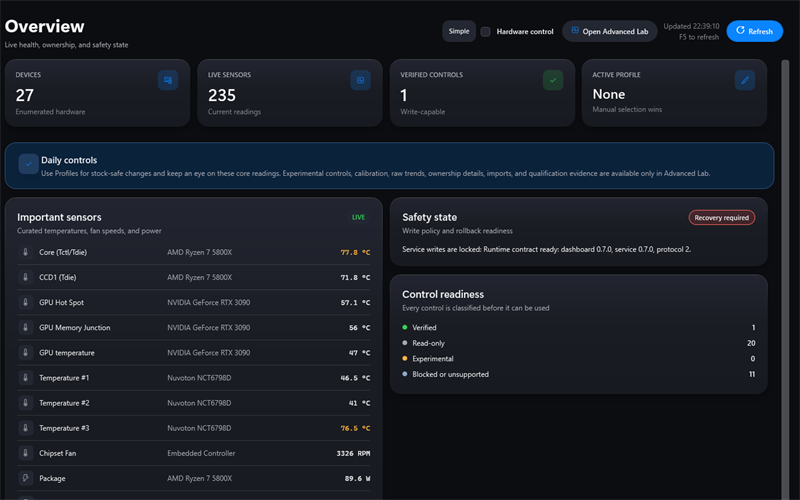
Task: Click the 57.1 °C GPU Hot Spot value
Action: pos(355,303)
